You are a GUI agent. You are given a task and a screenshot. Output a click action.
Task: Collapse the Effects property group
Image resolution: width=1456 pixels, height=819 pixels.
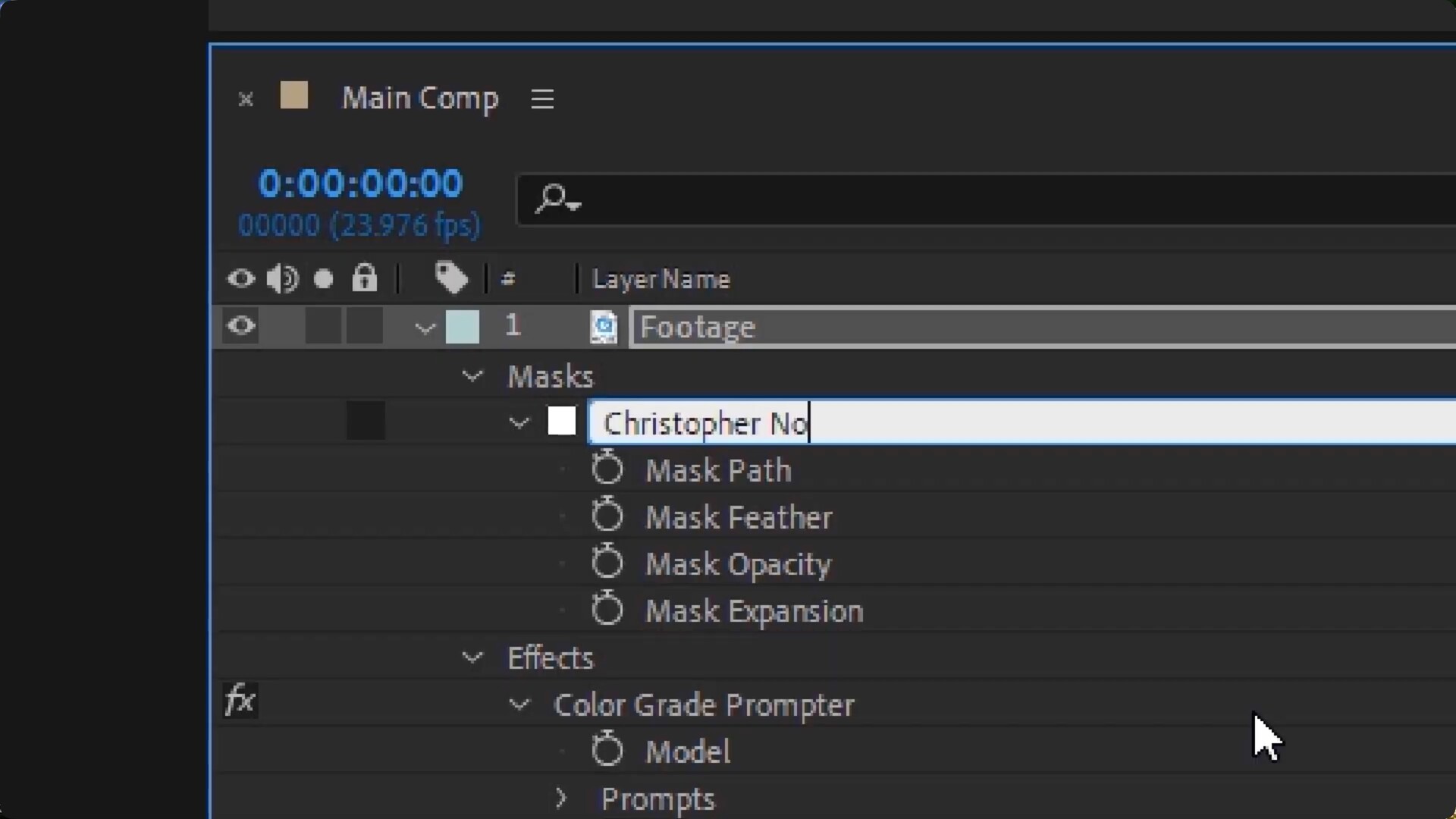pyautogui.click(x=472, y=657)
